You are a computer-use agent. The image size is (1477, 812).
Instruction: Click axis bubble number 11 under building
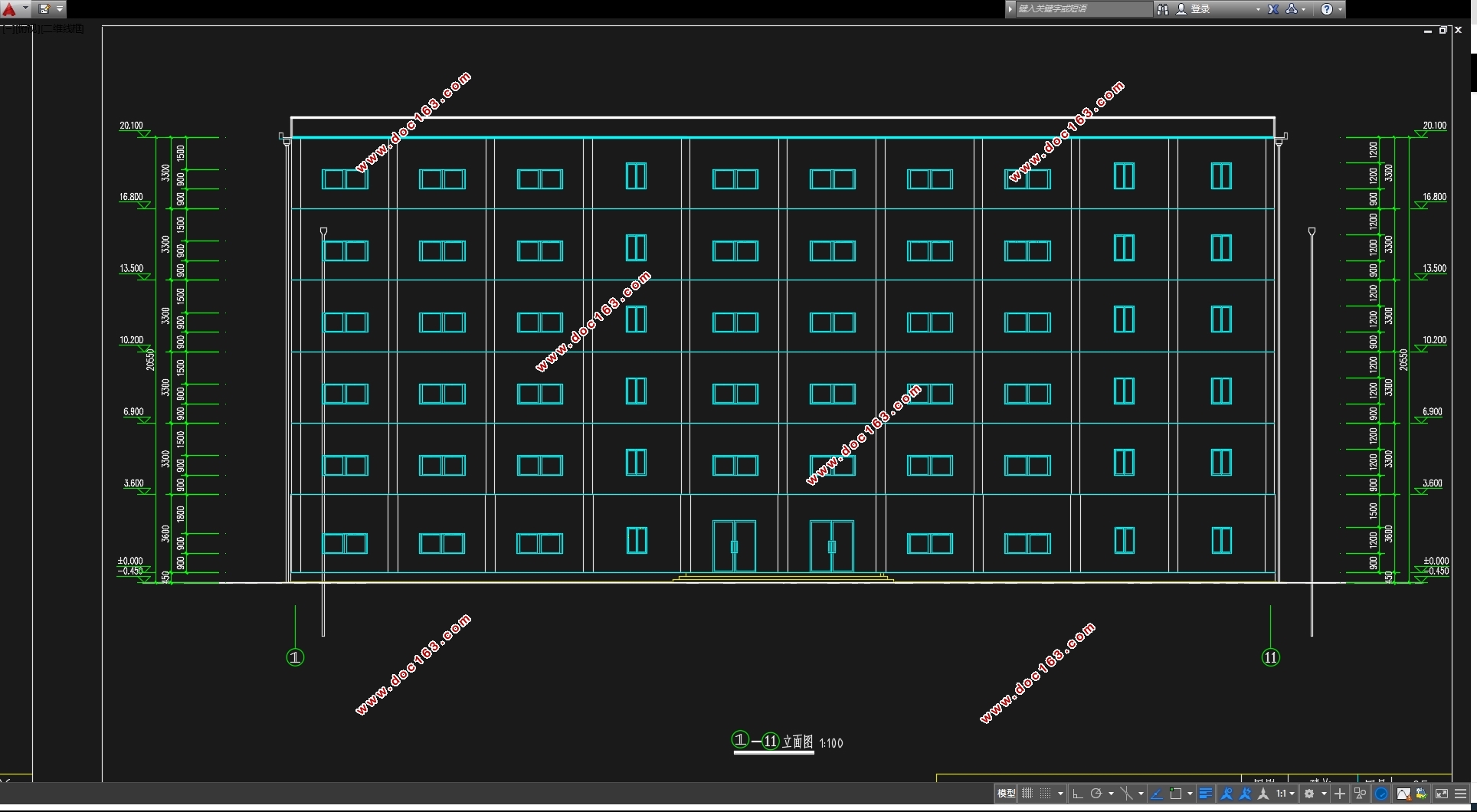pos(1270,657)
